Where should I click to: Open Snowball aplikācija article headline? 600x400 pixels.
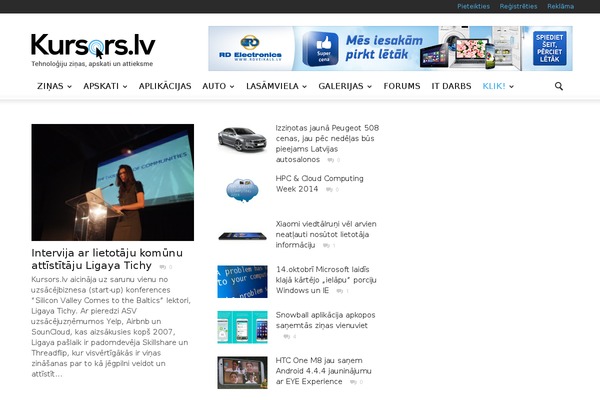[x=325, y=320]
